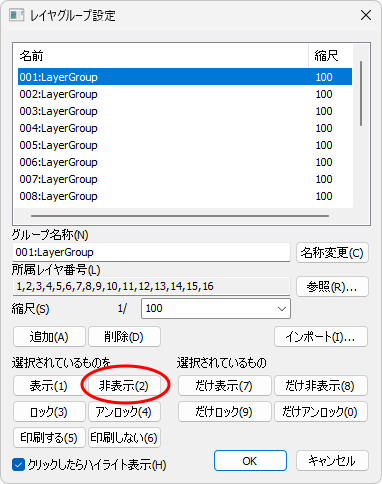Open the インポート(I)... button
The image size is (382, 484).
(321, 337)
